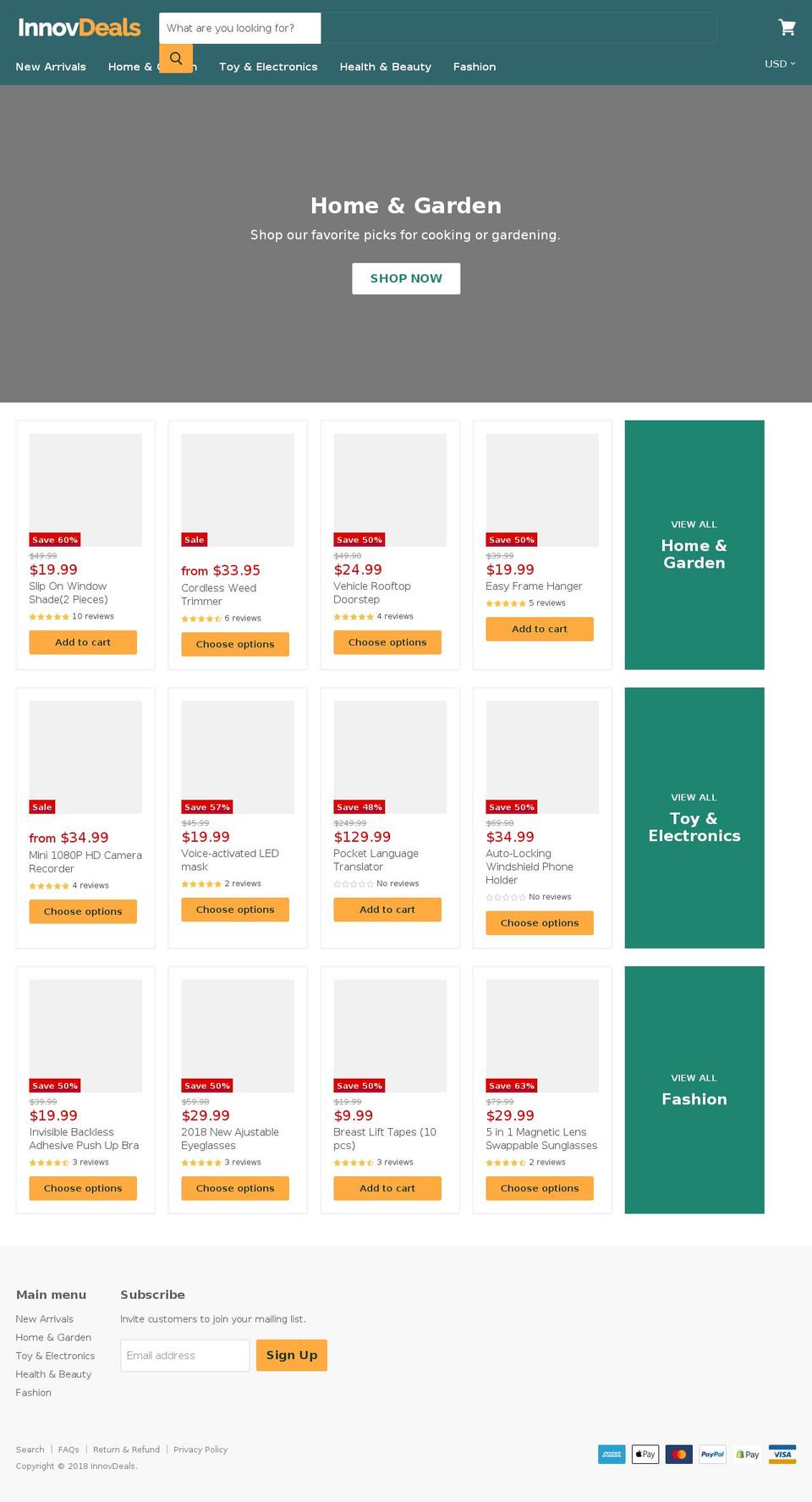The height and width of the screenshot is (1502, 812).
Task: Click the footer Email address field
Action: tap(185, 1356)
